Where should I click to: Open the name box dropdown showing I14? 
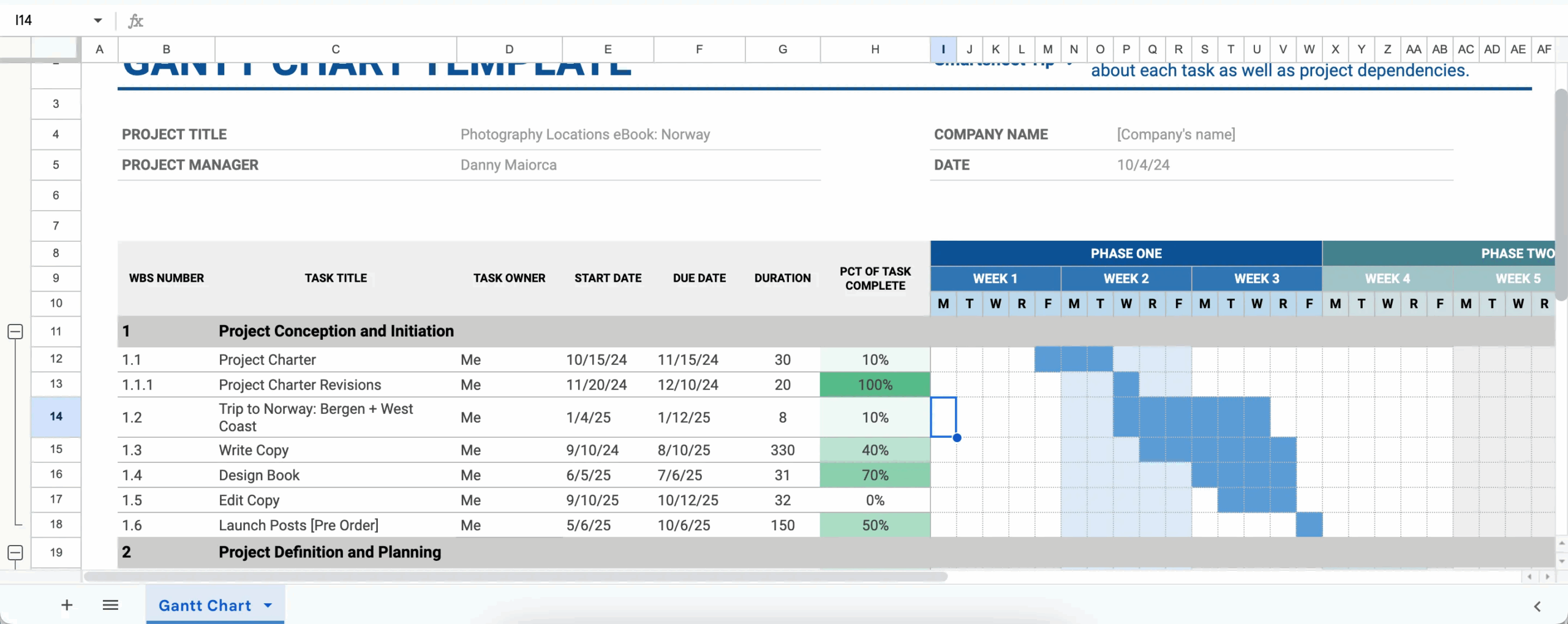pos(97,20)
